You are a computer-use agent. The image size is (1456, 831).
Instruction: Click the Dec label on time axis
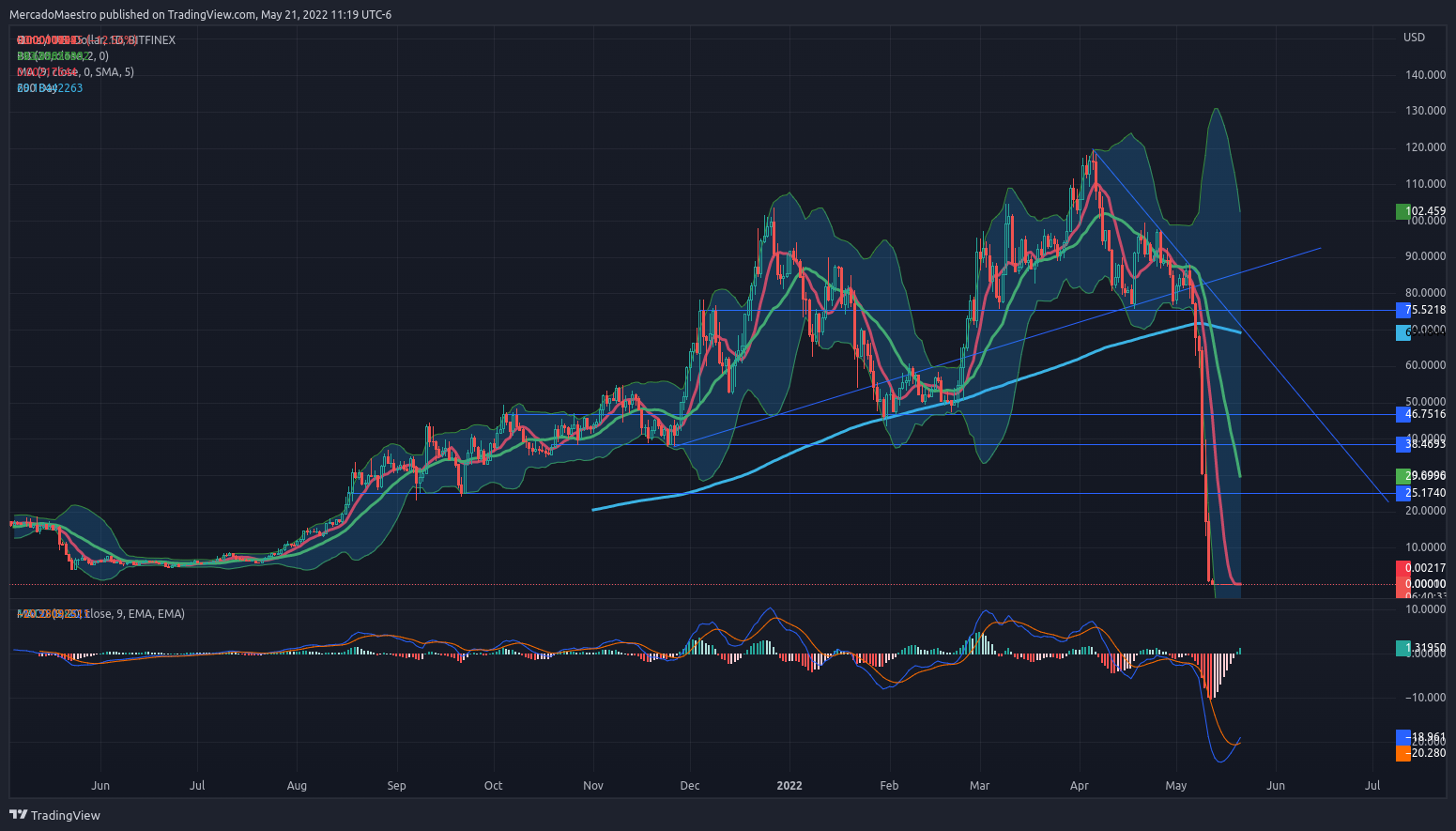pyautogui.click(x=690, y=786)
